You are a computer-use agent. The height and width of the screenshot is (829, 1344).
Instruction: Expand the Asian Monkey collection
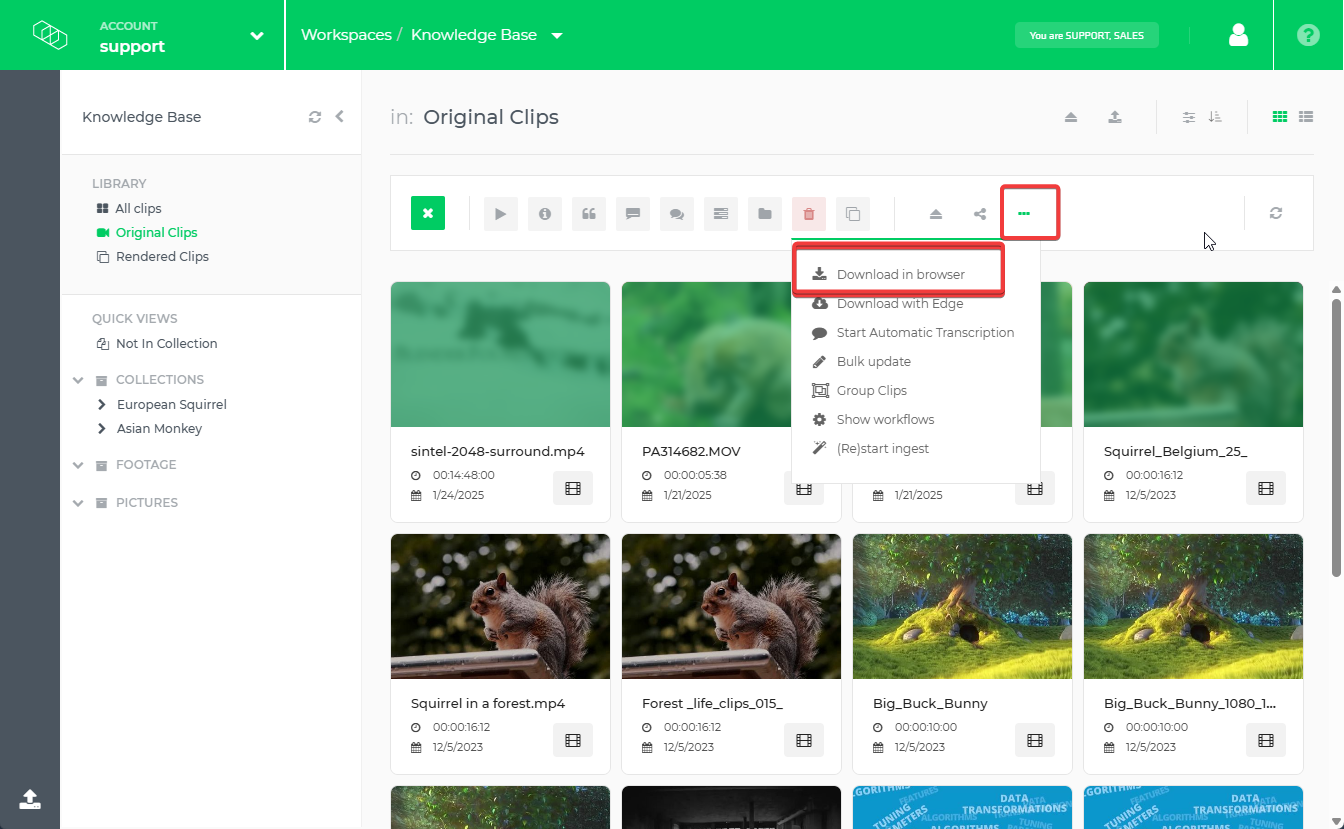pos(102,429)
